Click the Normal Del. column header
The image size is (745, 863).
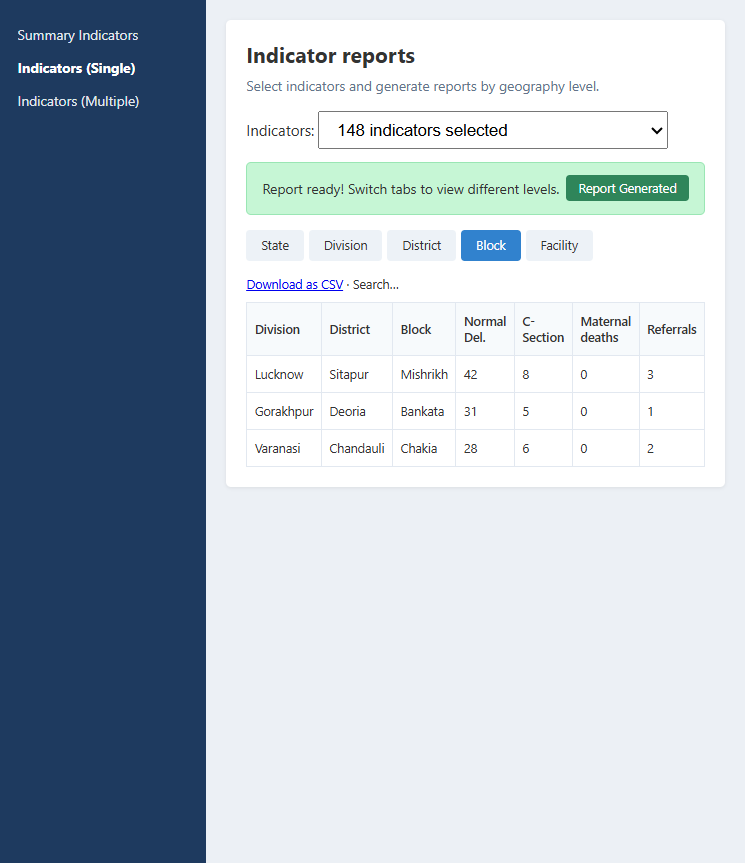(485, 329)
